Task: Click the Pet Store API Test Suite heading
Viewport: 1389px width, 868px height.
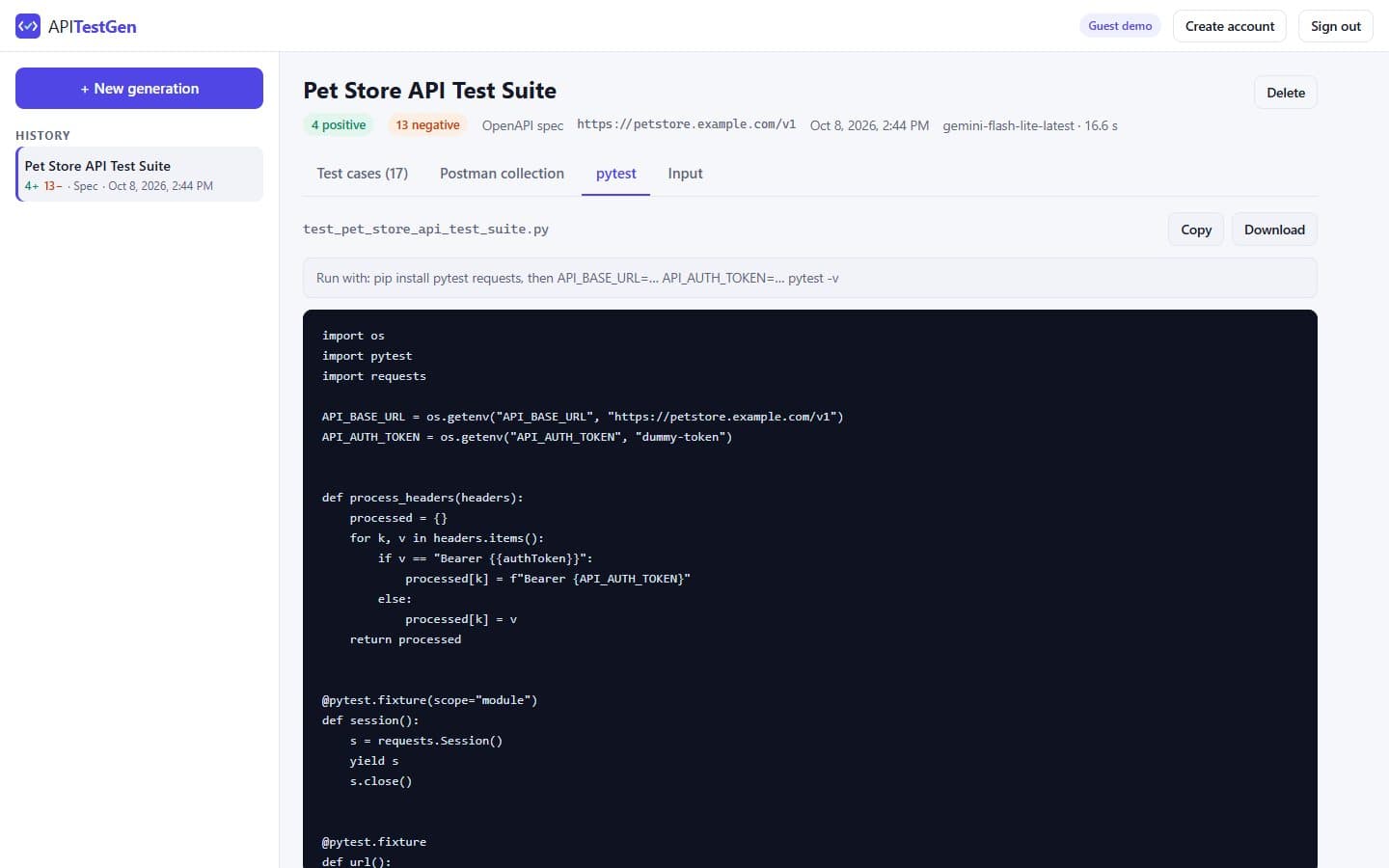Action: pyautogui.click(x=429, y=91)
